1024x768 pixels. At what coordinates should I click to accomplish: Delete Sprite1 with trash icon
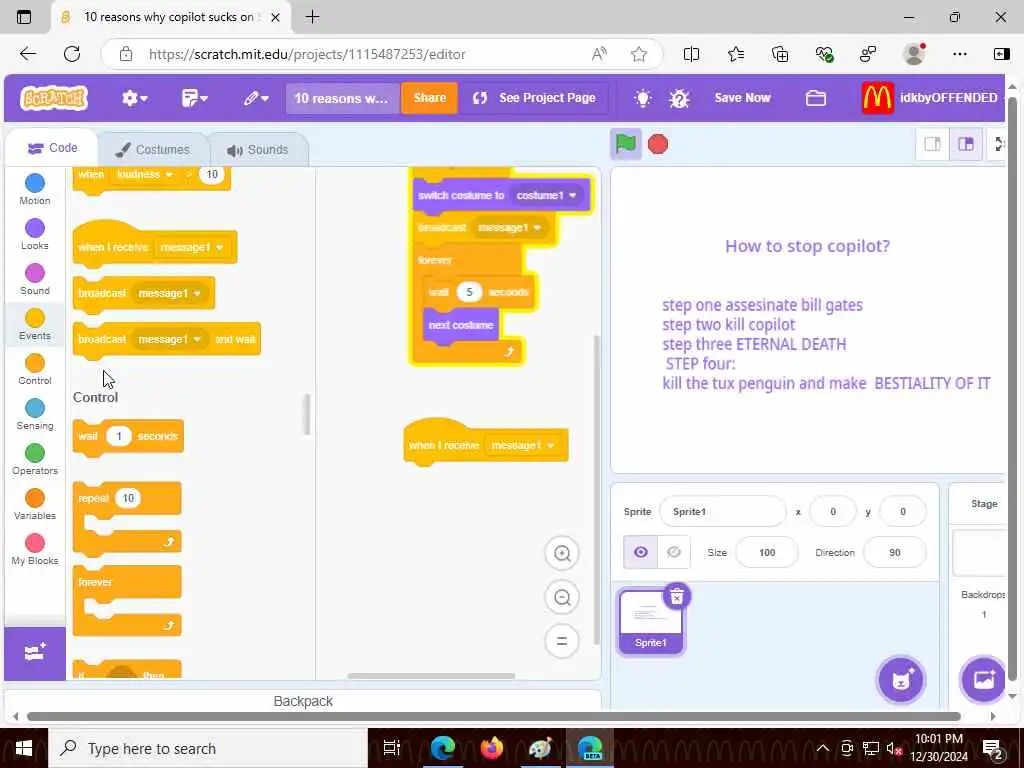[677, 596]
